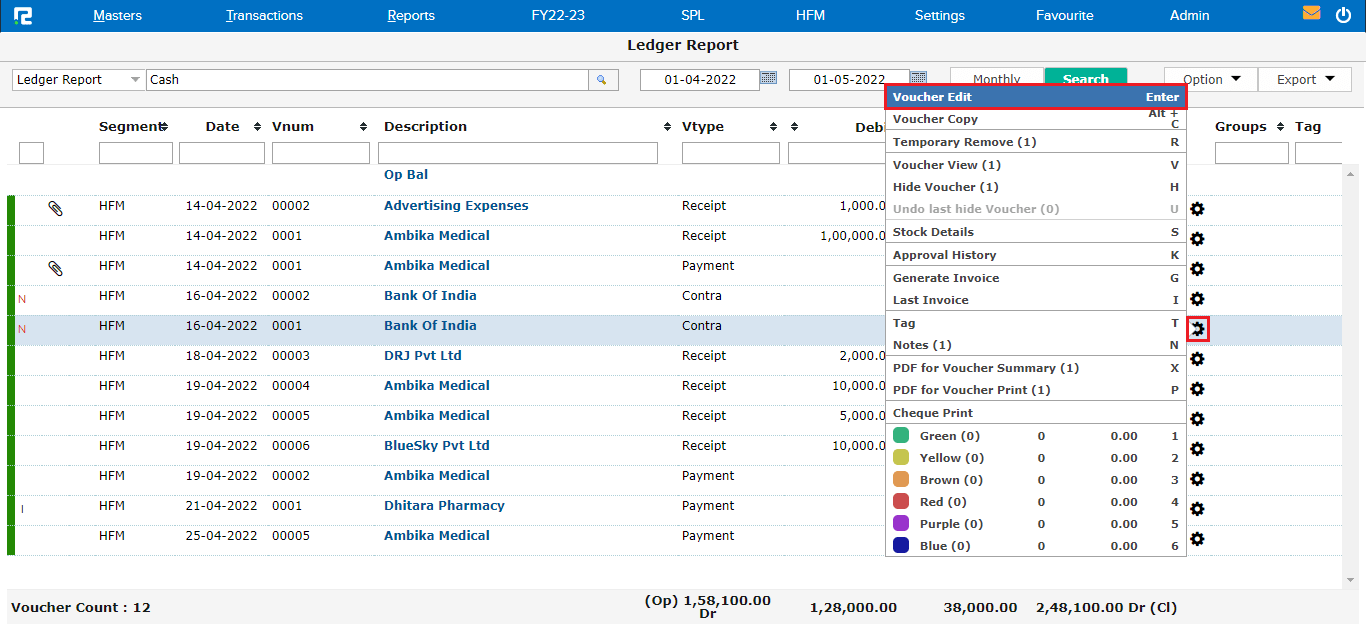
Task: Open the BlueSky Pvt Ltd ledger link
Action: tap(437, 446)
